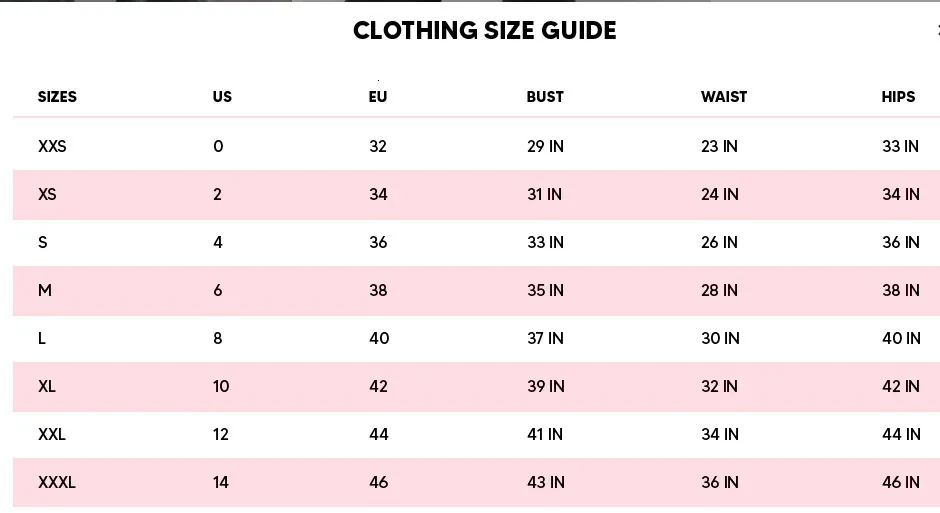
Task: Click the WAIST column header
Action: tap(724, 97)
